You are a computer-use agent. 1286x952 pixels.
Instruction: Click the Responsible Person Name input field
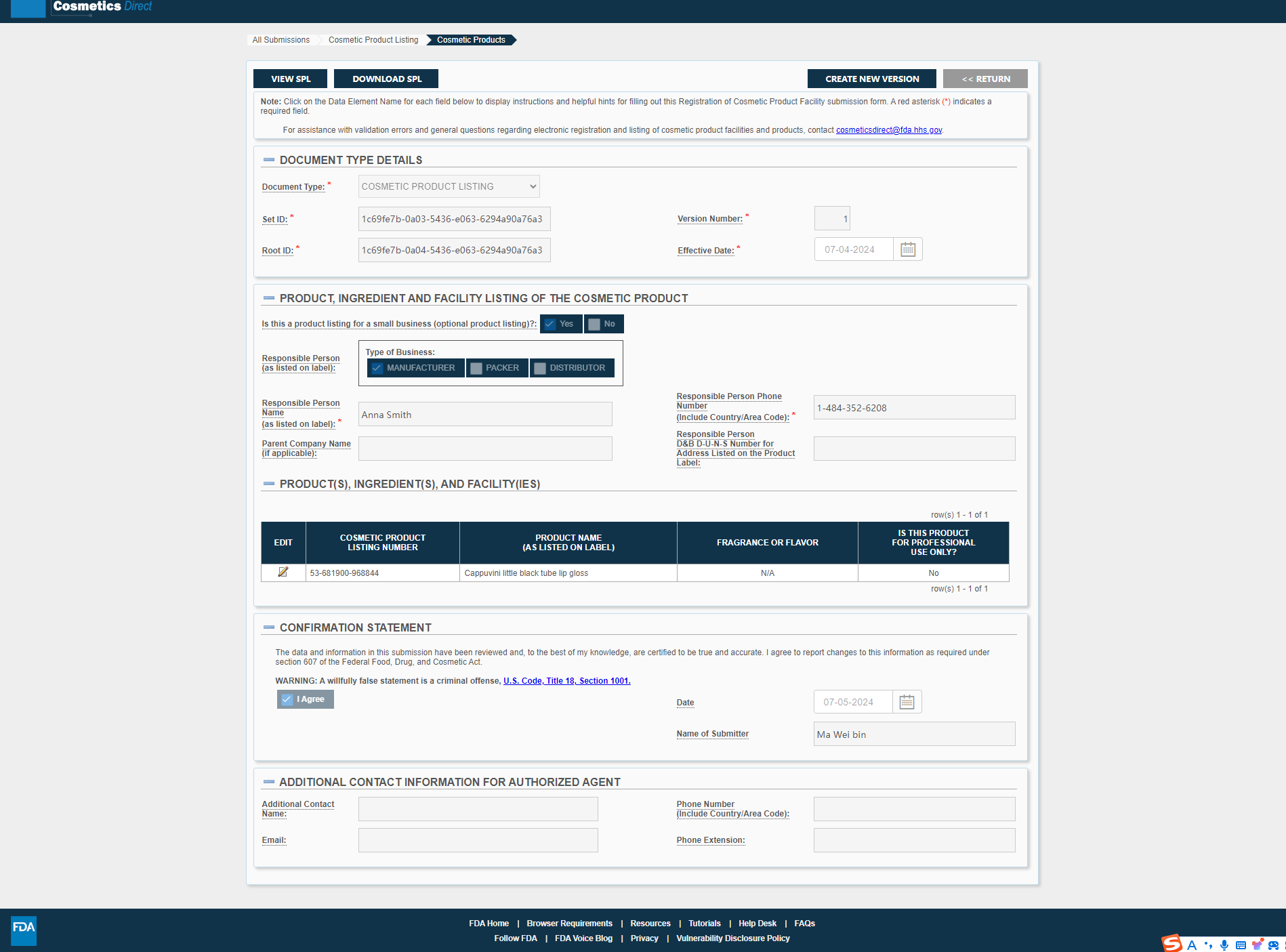tap(485, 415)
